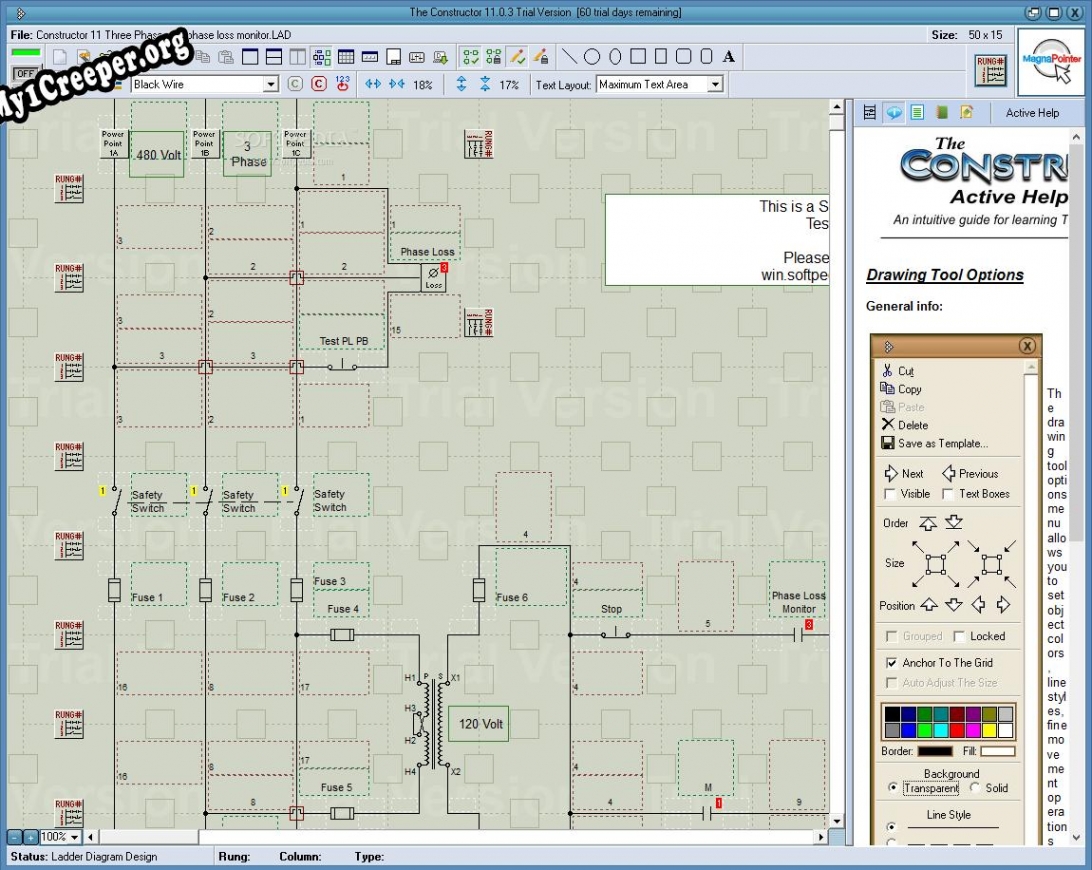The width and height of the screenshot is (1092, 870).
Task: Click the Next button
Action: 904,474
